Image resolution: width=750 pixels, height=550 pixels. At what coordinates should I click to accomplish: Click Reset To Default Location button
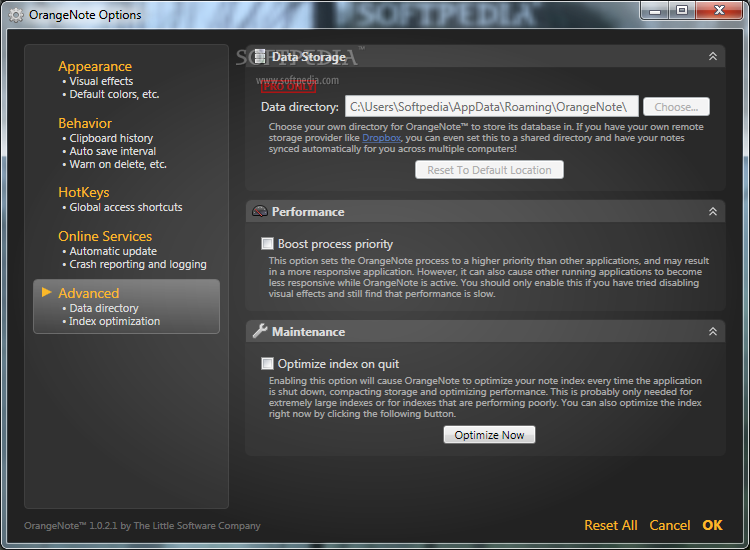coord(489,170)
